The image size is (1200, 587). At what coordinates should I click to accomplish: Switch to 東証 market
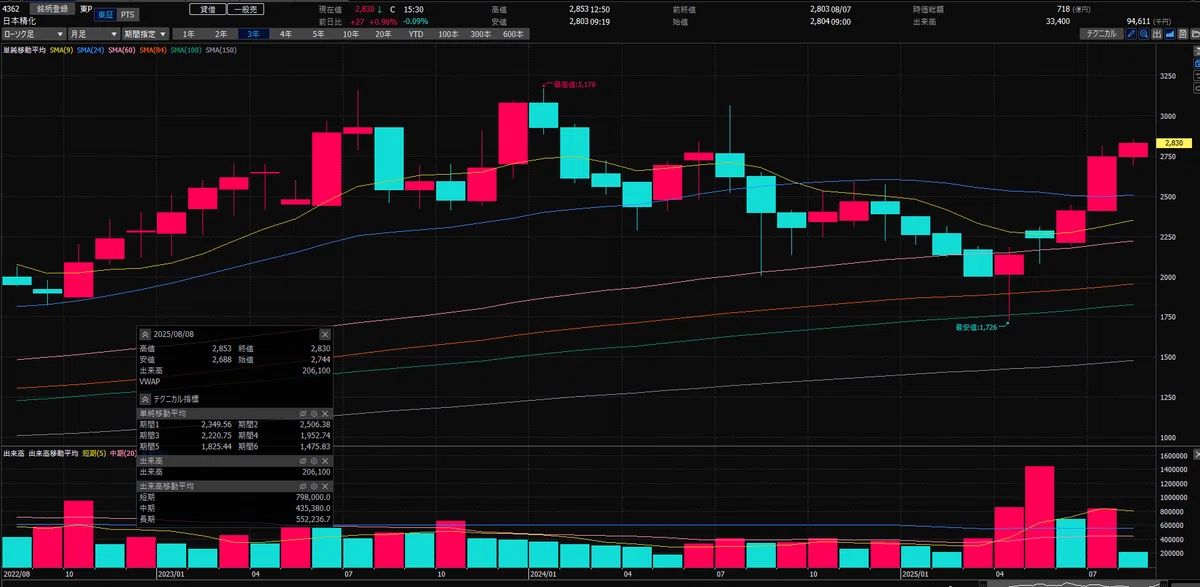pyautogui.click(x=105, y=15)
